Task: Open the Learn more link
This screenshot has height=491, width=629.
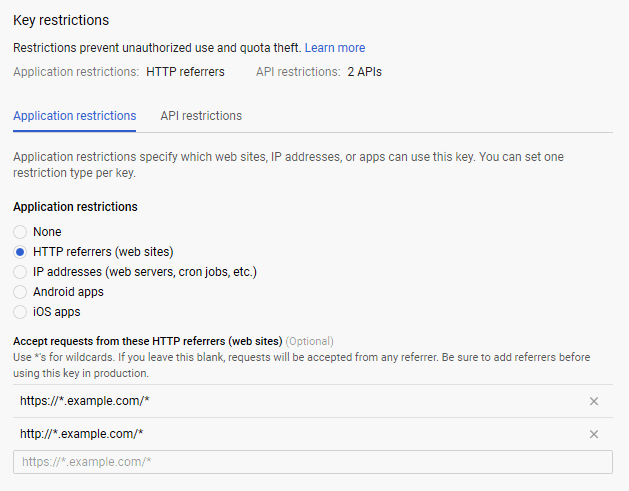Action: click(x=335, y=48)
